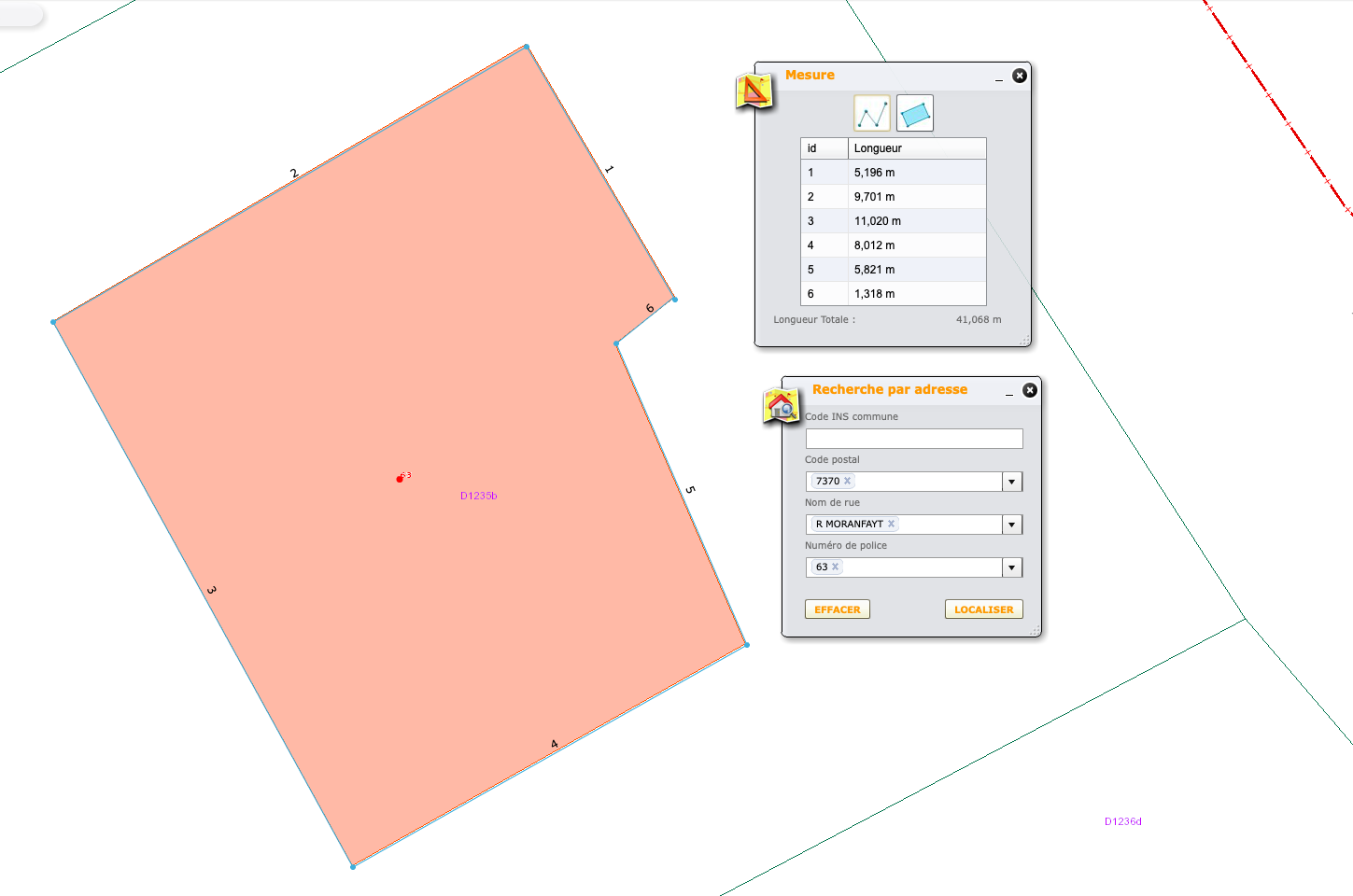The image size is (1353, 896).
Task: Remove the 7370 postal code tag
Action: (x=848, y=482)
